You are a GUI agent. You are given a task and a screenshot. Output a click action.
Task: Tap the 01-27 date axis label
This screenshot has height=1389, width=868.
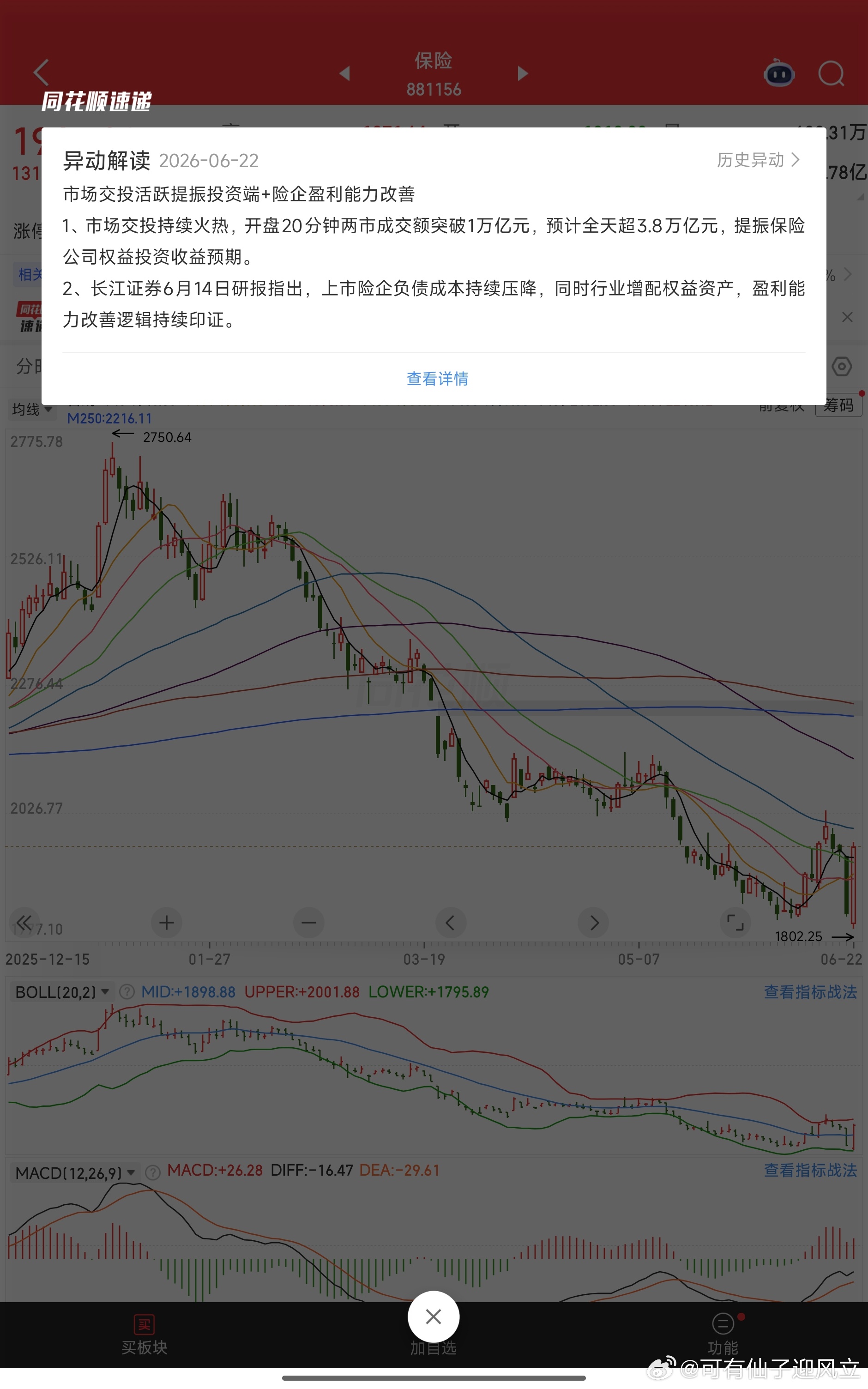click(x=209, y=960)
